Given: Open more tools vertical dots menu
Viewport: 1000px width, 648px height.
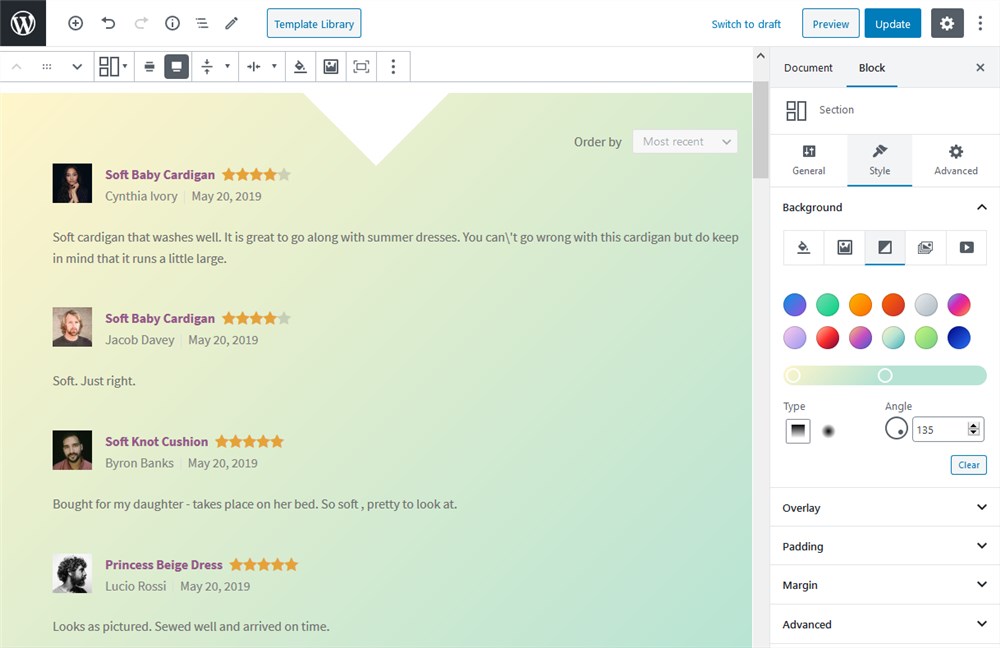Looking at the screenshot, I should (x=980, y=24).
